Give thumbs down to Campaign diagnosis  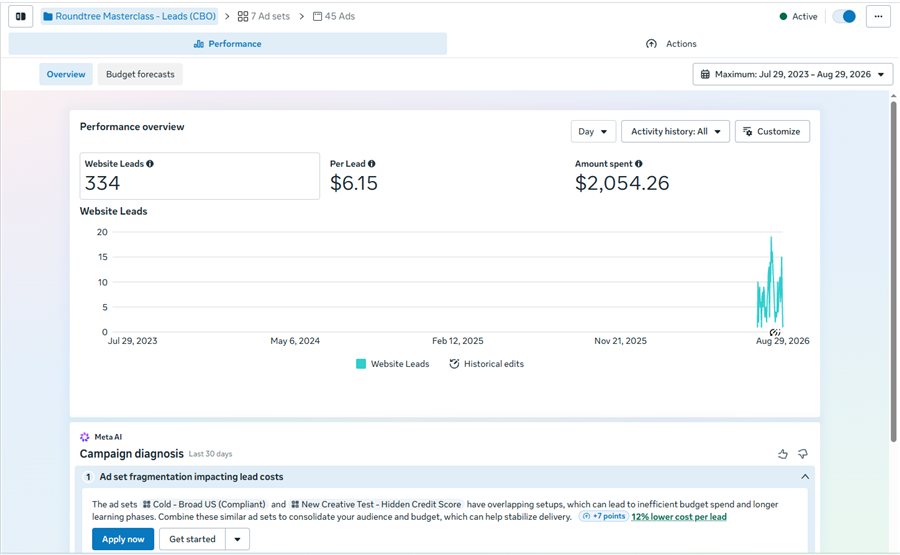tap(802, 454)
